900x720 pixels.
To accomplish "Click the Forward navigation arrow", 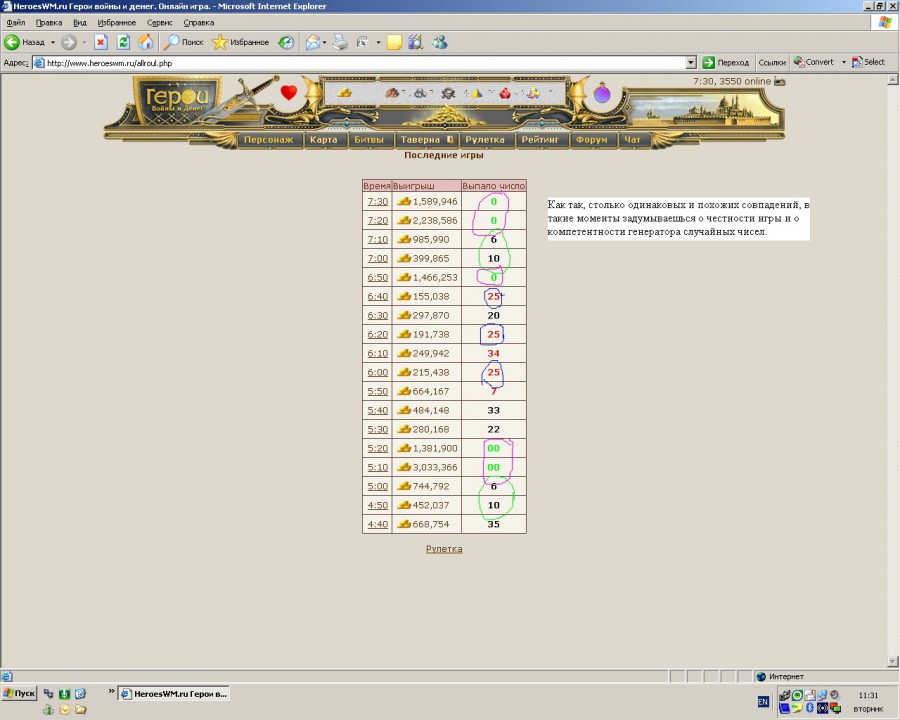I will click(69, 42).
